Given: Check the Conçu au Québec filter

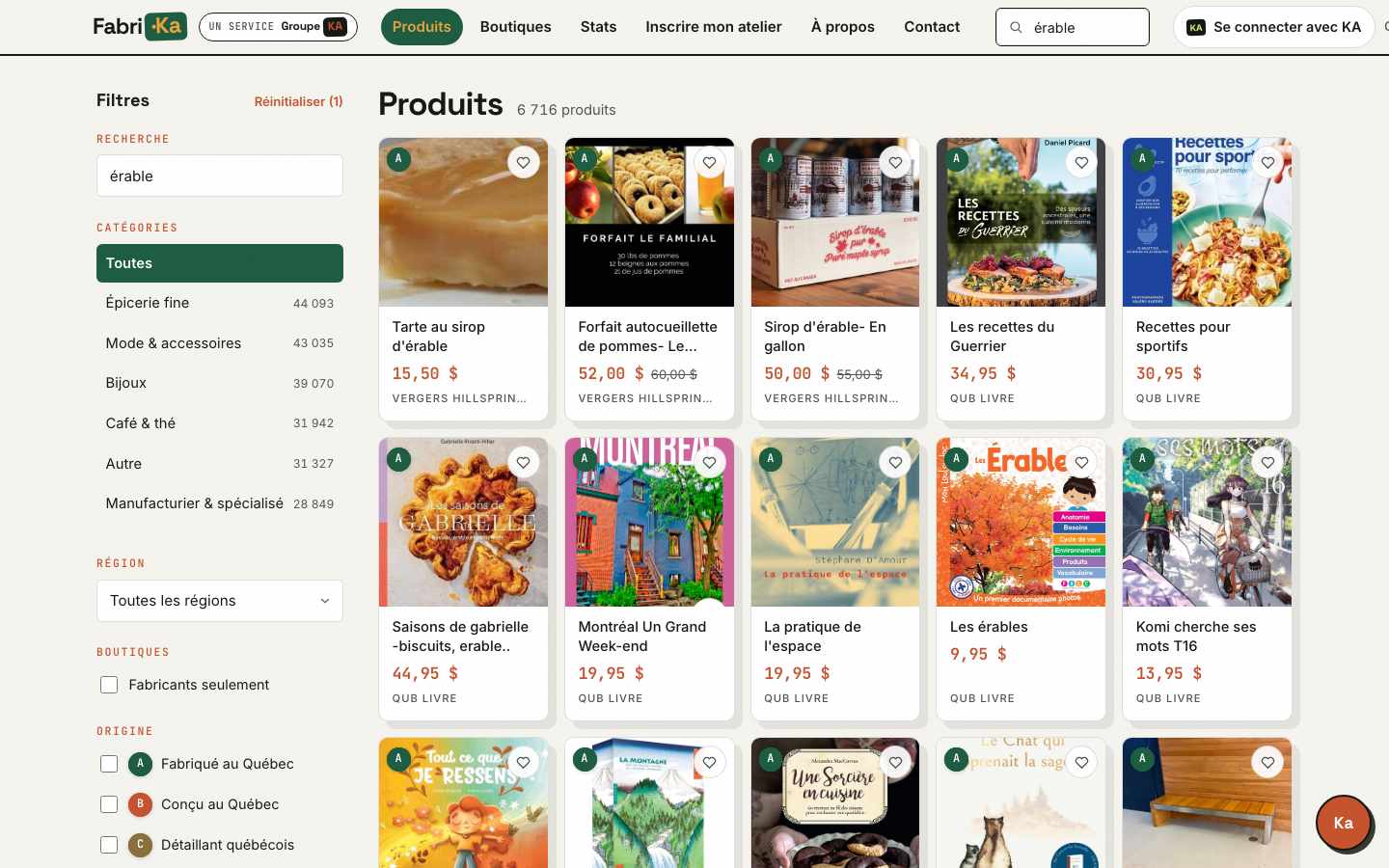Looking at the screenshot, I should [109, 804].
